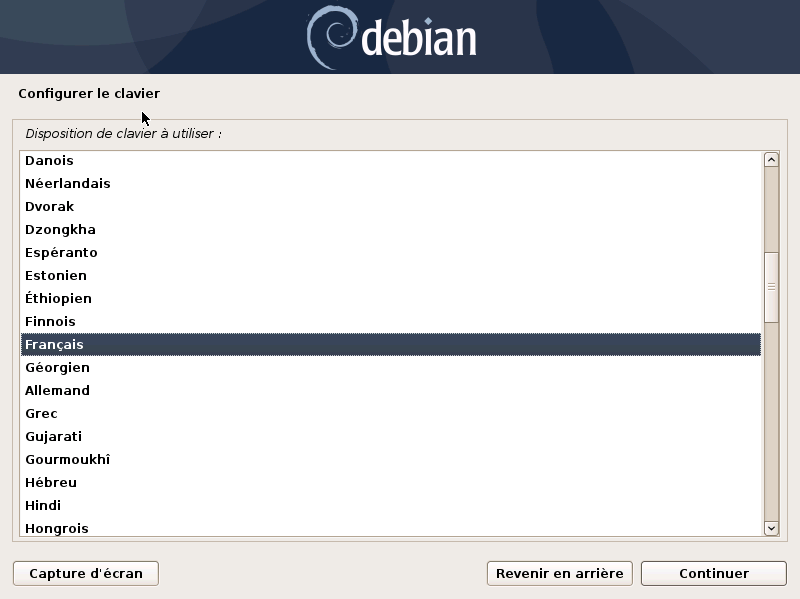This screenshot has height=599, width=800.
Task: Select Éthiopien keyboard layout
Action: 391,298
